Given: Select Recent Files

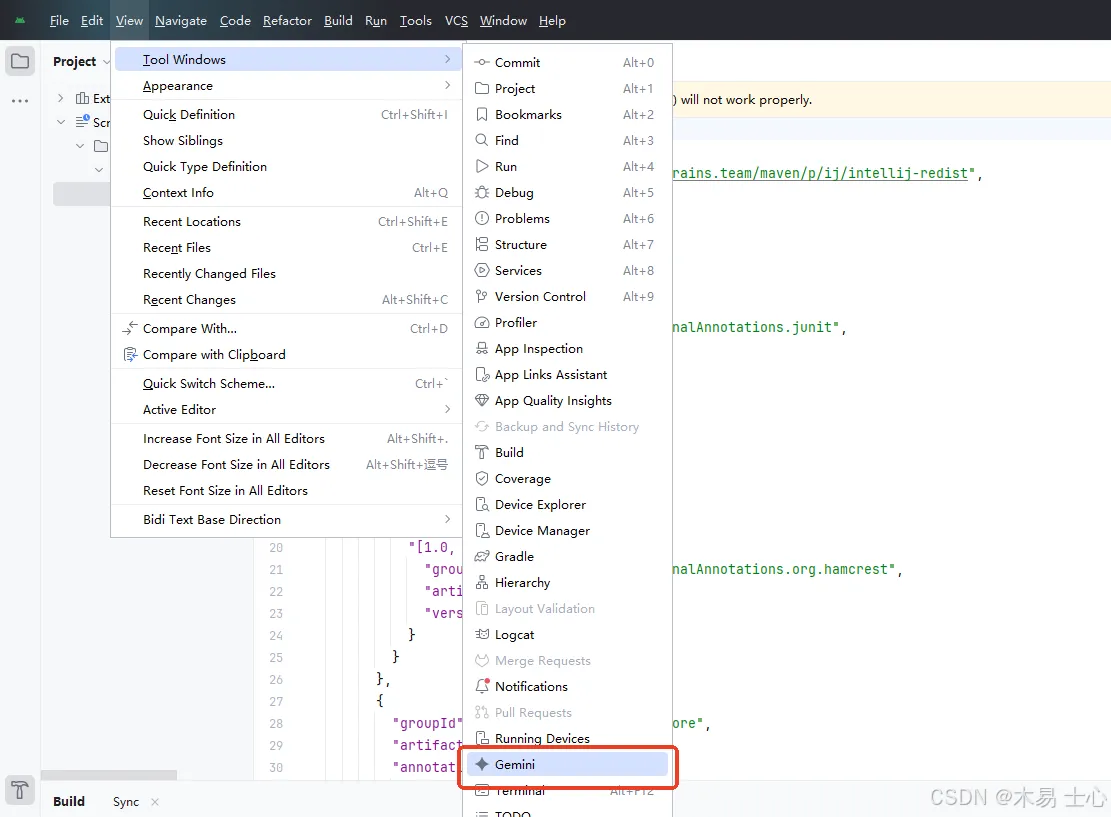Looking at the screenshot, I should click(287, 247).
